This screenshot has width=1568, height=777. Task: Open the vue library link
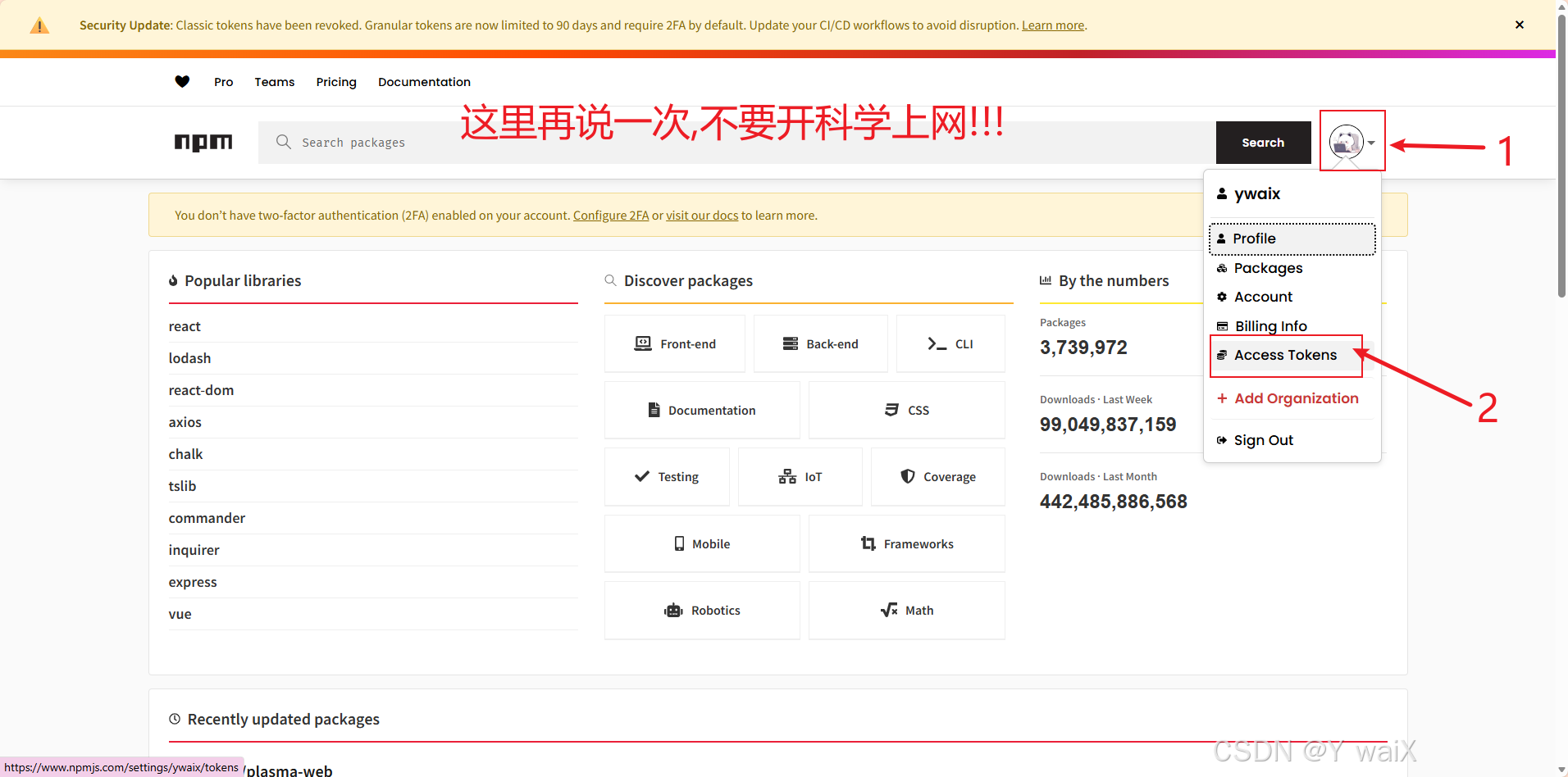pyautogui.click(x=180, y=614)
